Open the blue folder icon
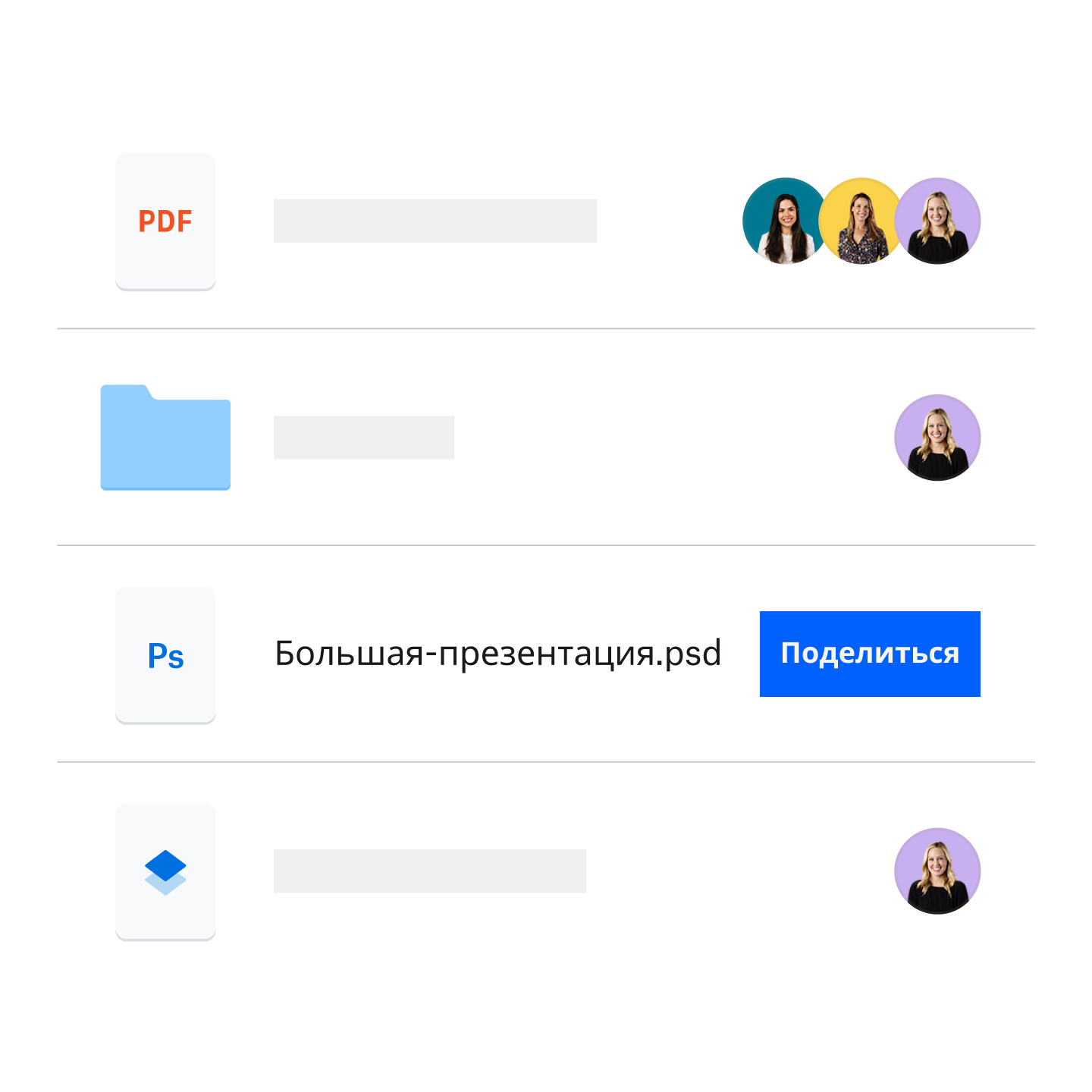This screenshot has width=1092, height=1092. click(165, 438)
